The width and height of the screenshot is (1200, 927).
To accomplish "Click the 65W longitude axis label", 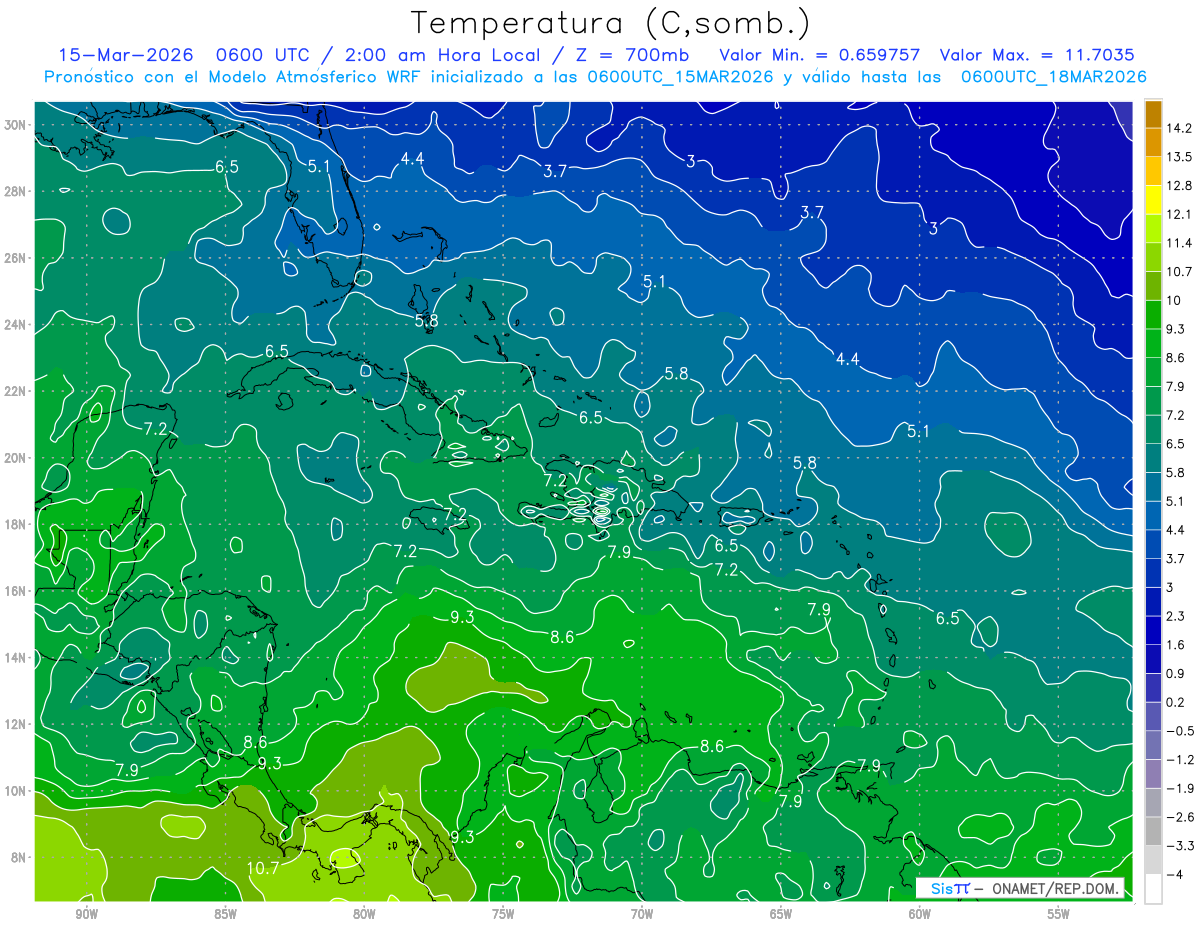I will (x=781, y=914).
